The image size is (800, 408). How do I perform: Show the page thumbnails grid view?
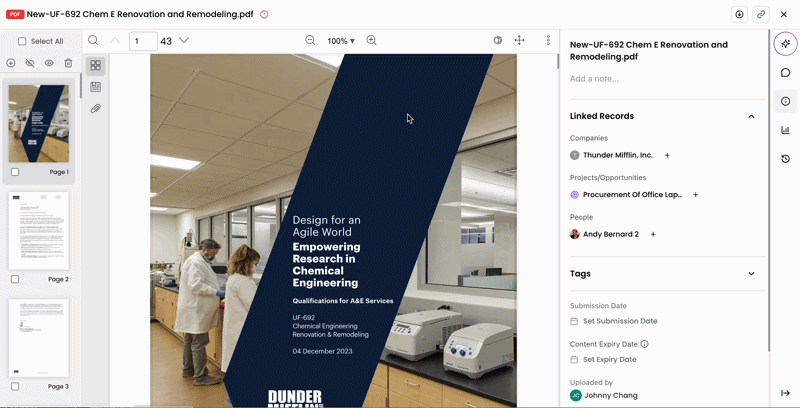pos(95,65)
